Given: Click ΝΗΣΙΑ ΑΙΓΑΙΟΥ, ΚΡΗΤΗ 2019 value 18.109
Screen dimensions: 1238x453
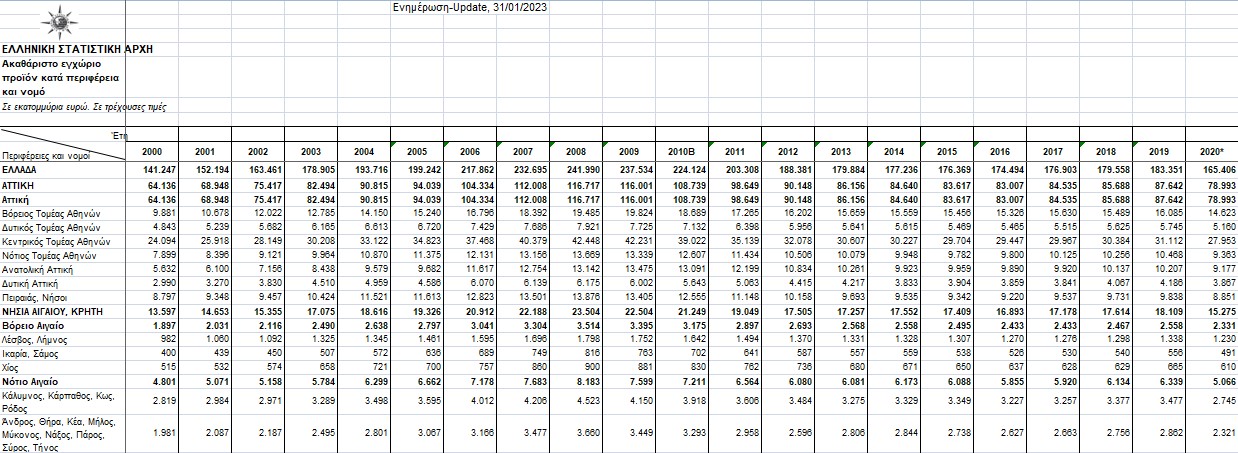Looking at the screenshot, I should [1168, 312].
